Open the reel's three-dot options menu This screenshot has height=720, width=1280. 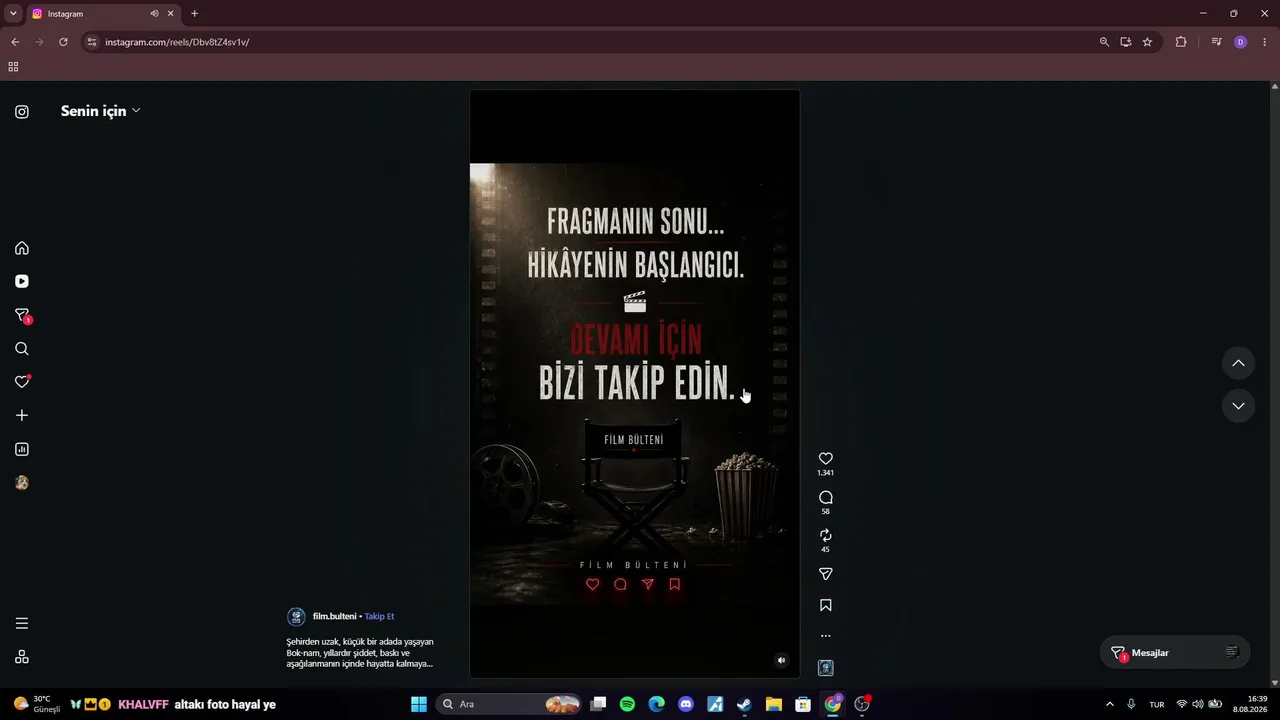826,636
